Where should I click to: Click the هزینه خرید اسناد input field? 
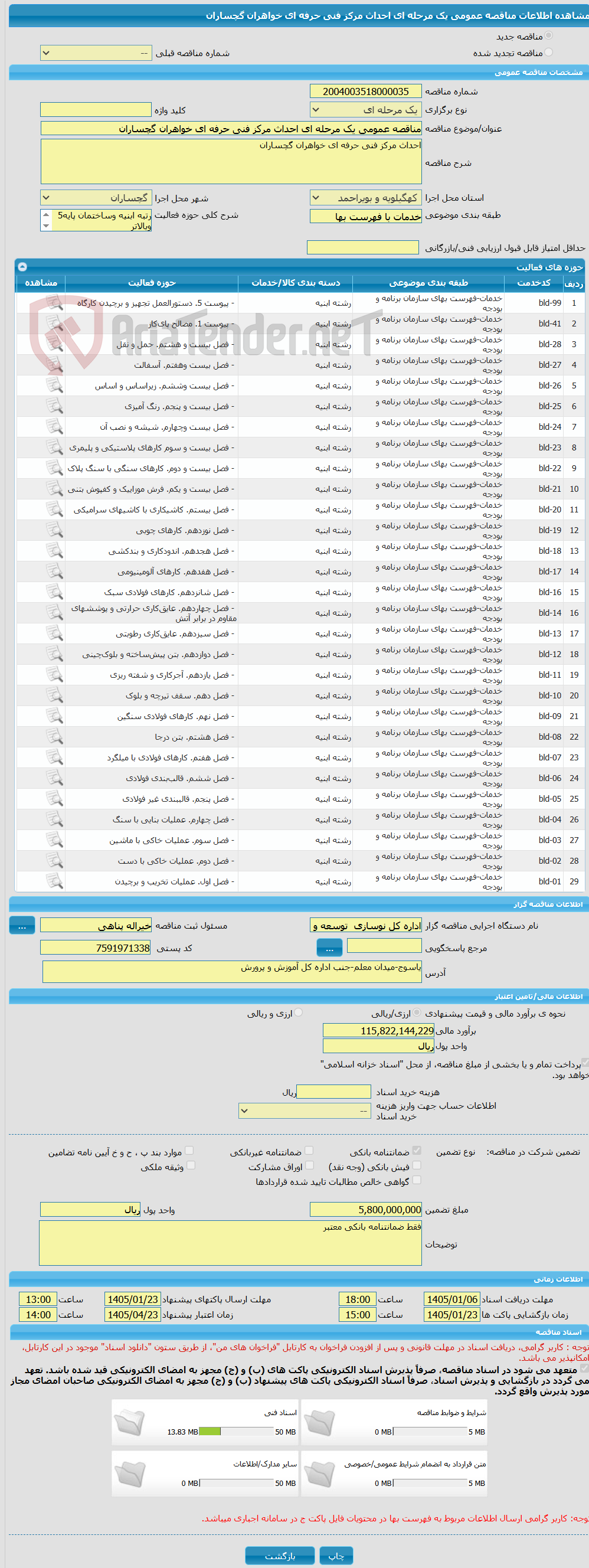(x=333, y=1092)
